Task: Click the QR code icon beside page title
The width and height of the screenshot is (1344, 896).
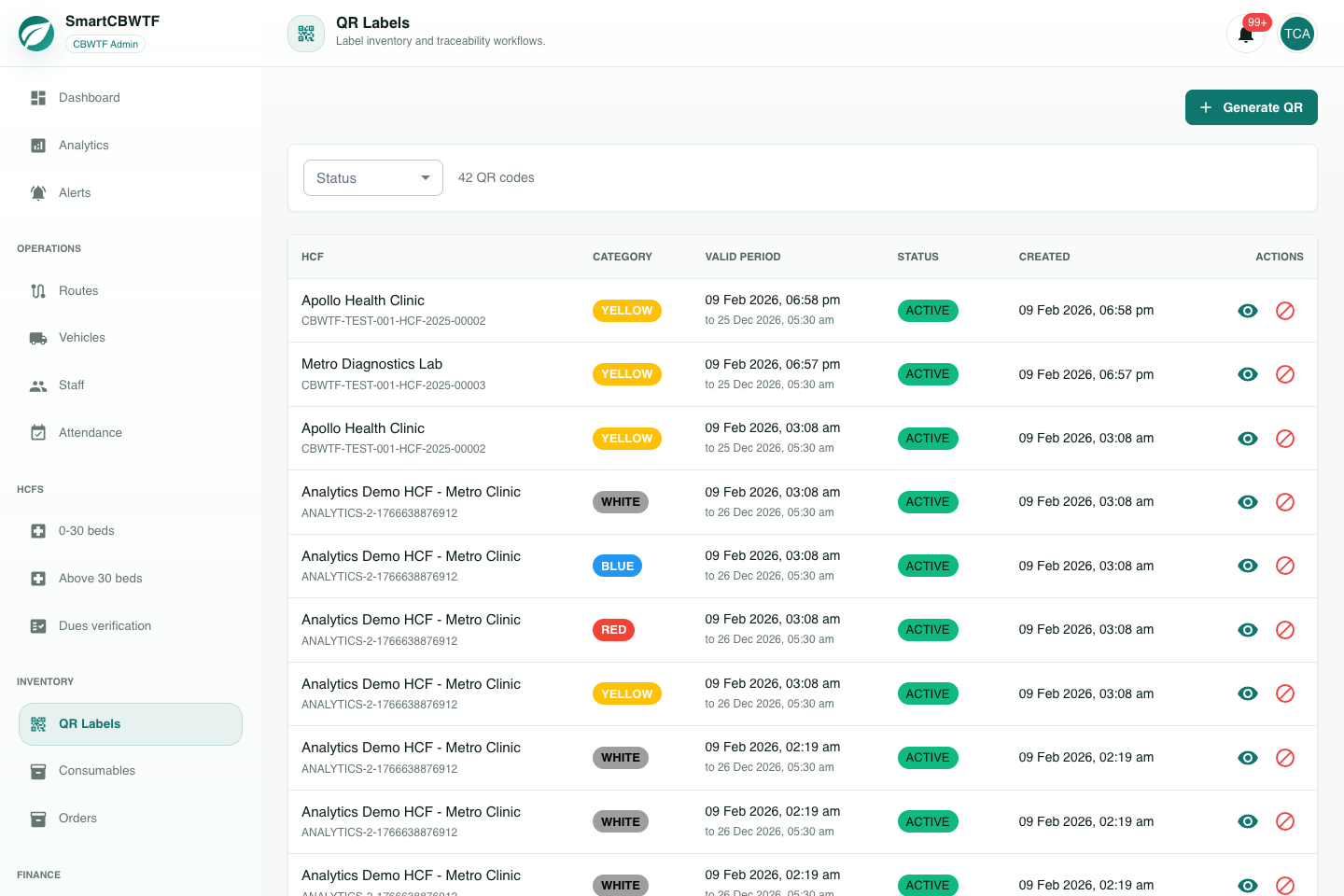Action: [x=306, y=34]
